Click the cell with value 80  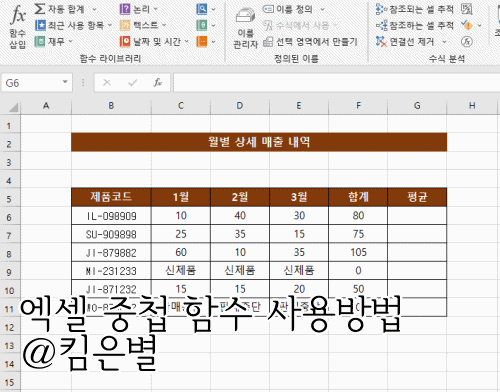[358, 216]
